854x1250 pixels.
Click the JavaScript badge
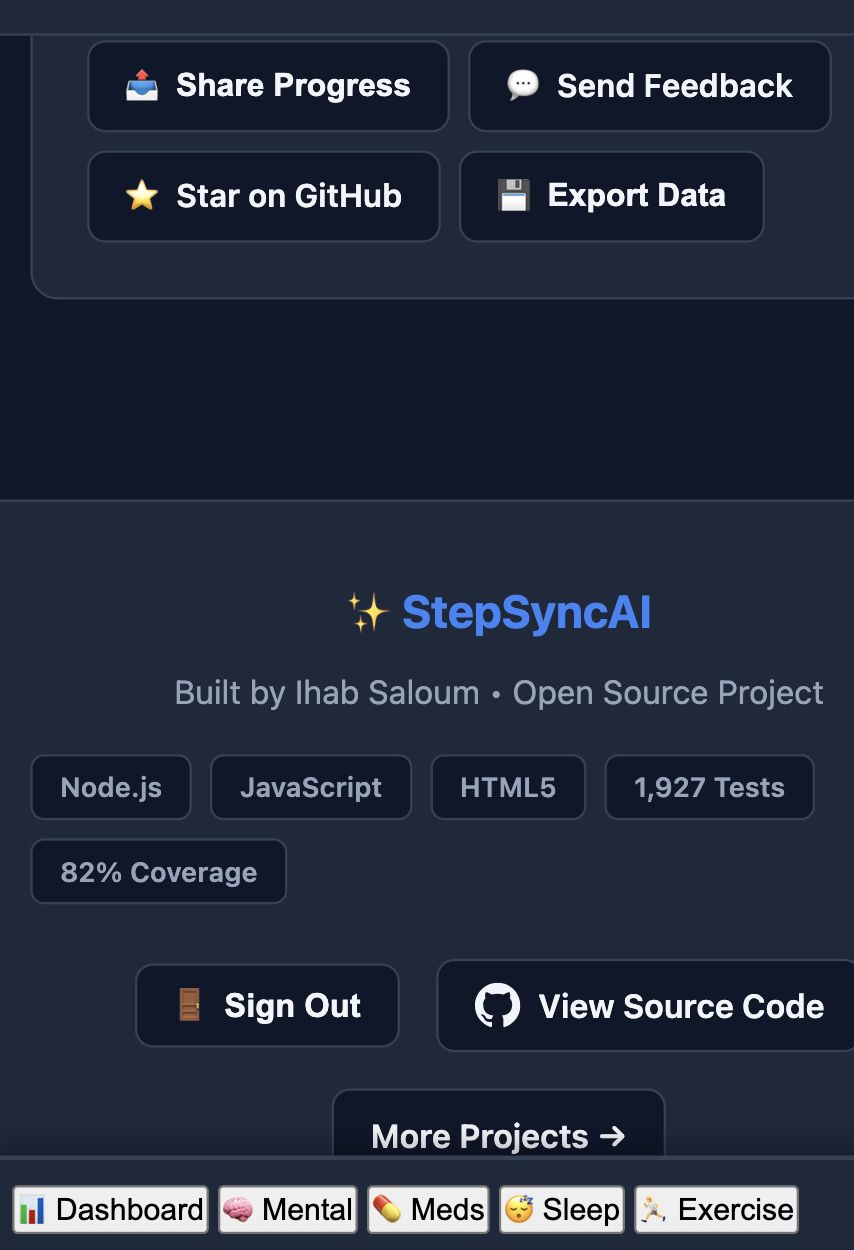click(x=310, y=787)
